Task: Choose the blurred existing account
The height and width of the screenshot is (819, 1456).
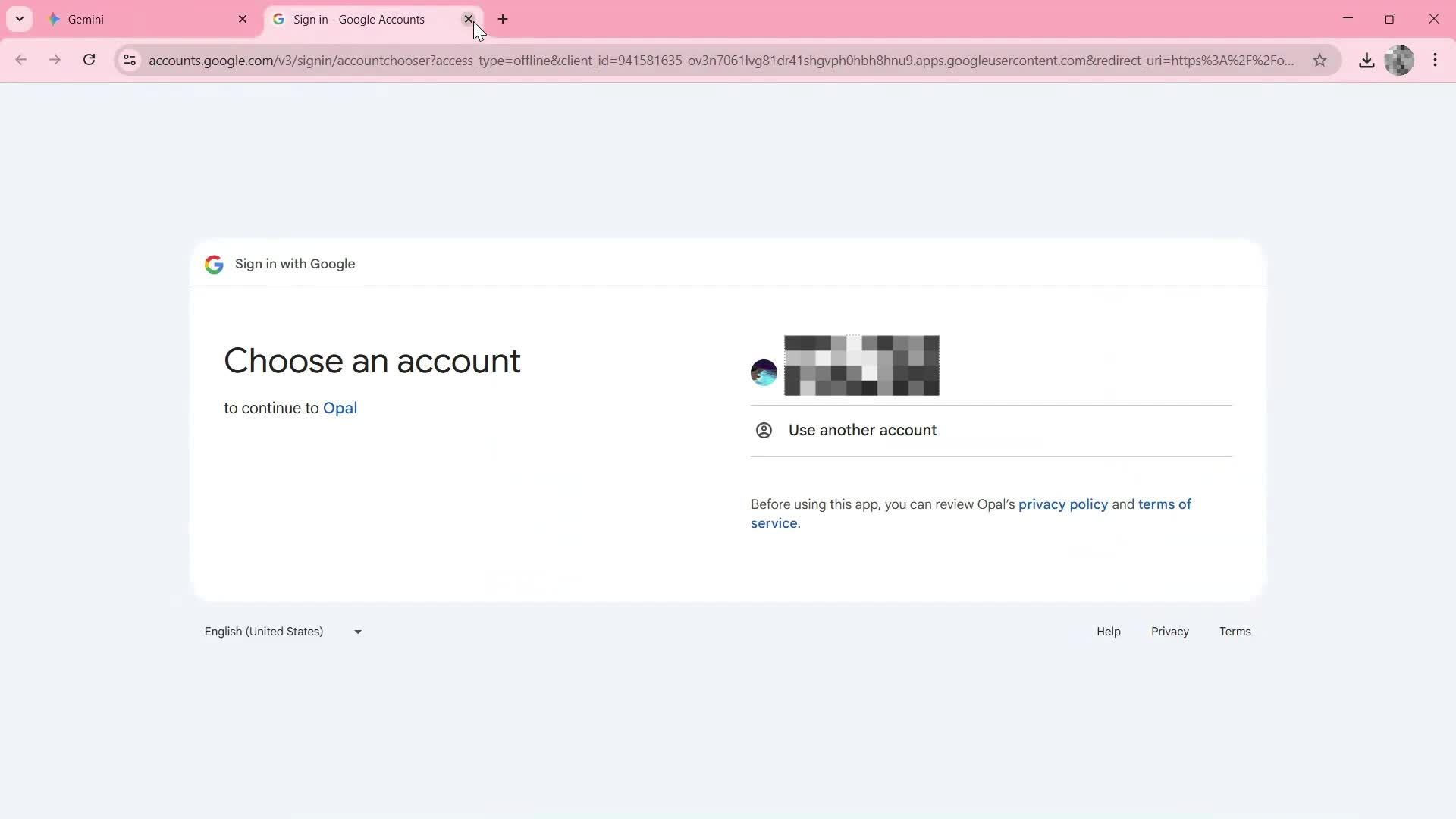Action: point(861,366)
